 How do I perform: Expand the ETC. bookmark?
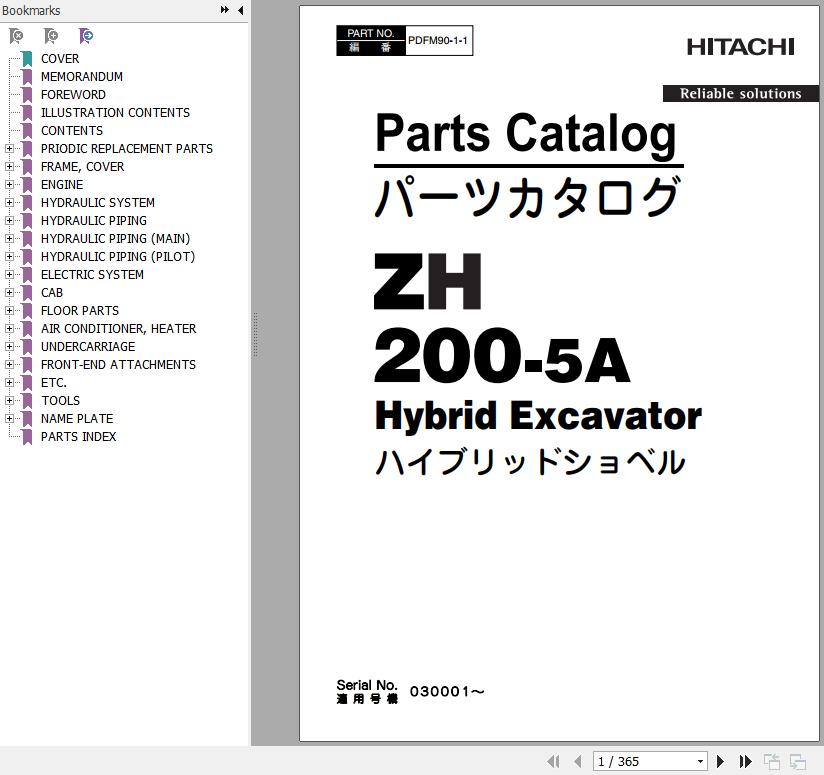[x=9, y=383]
